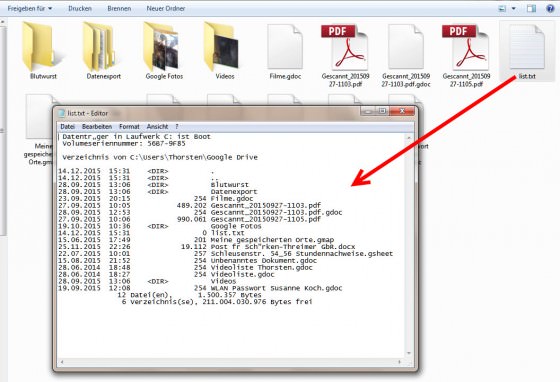Click the 'Stundennachweise.gsheet' line in Editor
560x382 pixels.
pyautogui.click(x=225, y=253)
